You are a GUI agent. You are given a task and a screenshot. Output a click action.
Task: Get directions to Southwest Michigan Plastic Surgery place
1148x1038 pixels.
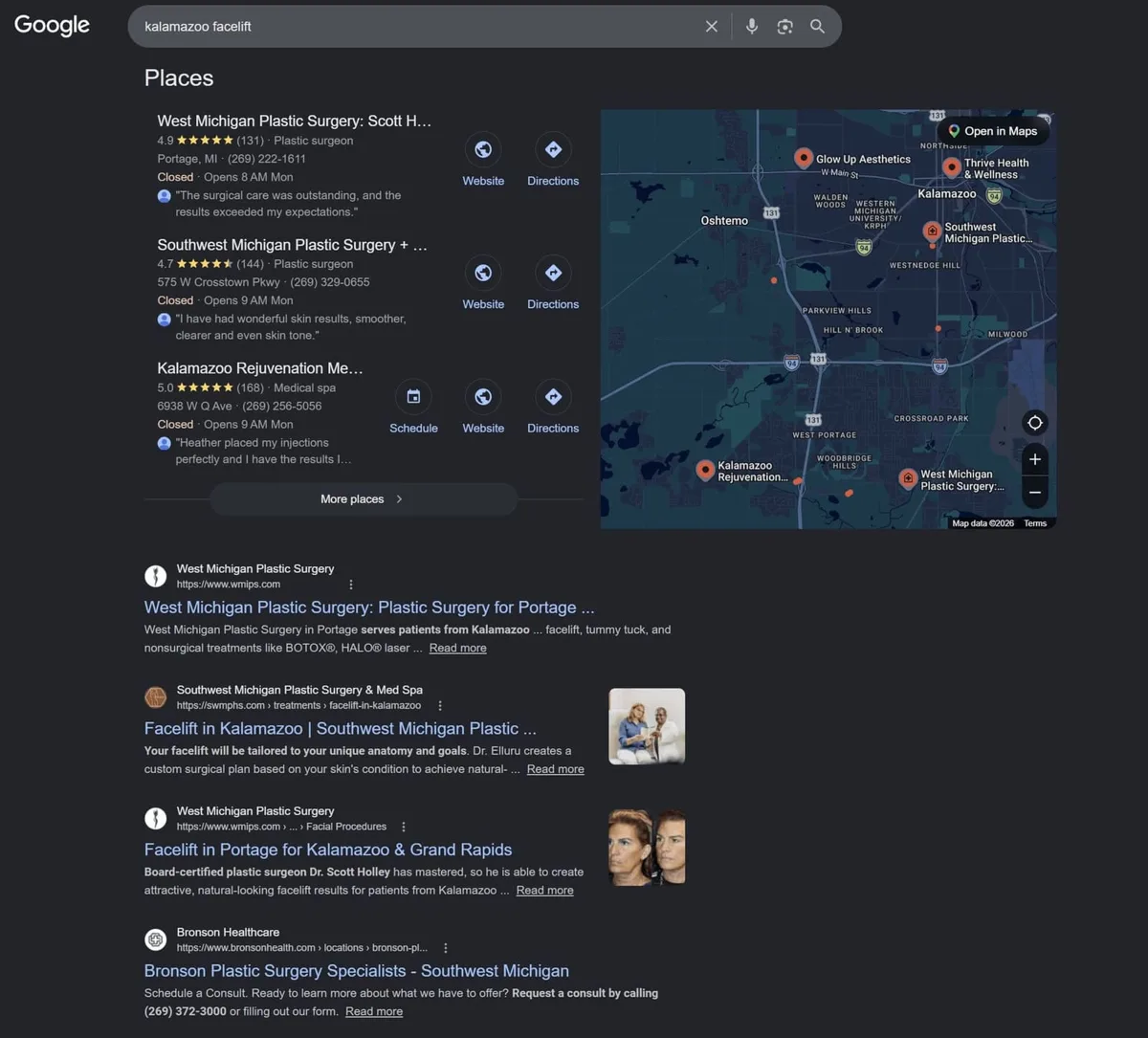point(553,283)
